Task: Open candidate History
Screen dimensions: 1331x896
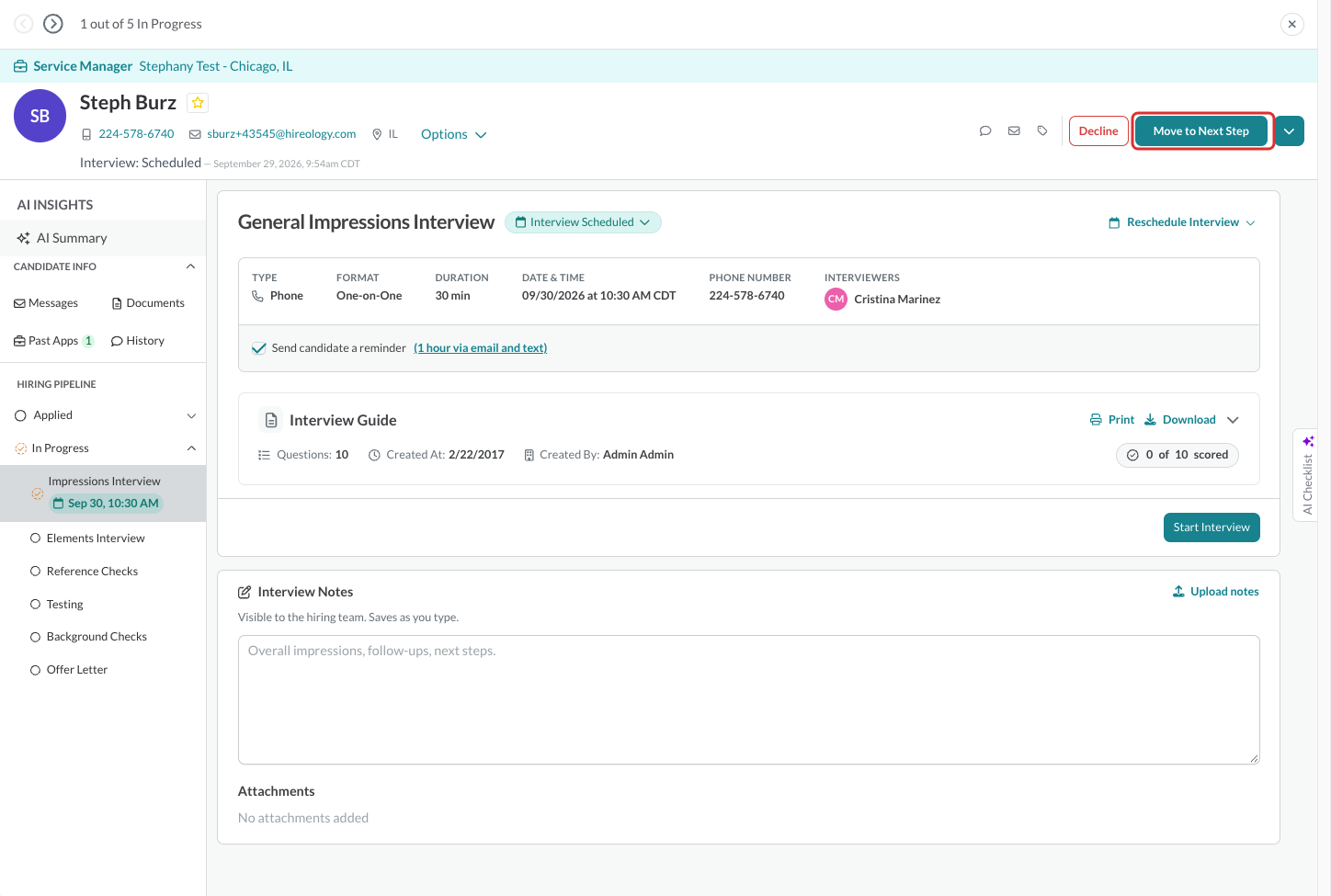Action: click(x=138, y=341)
